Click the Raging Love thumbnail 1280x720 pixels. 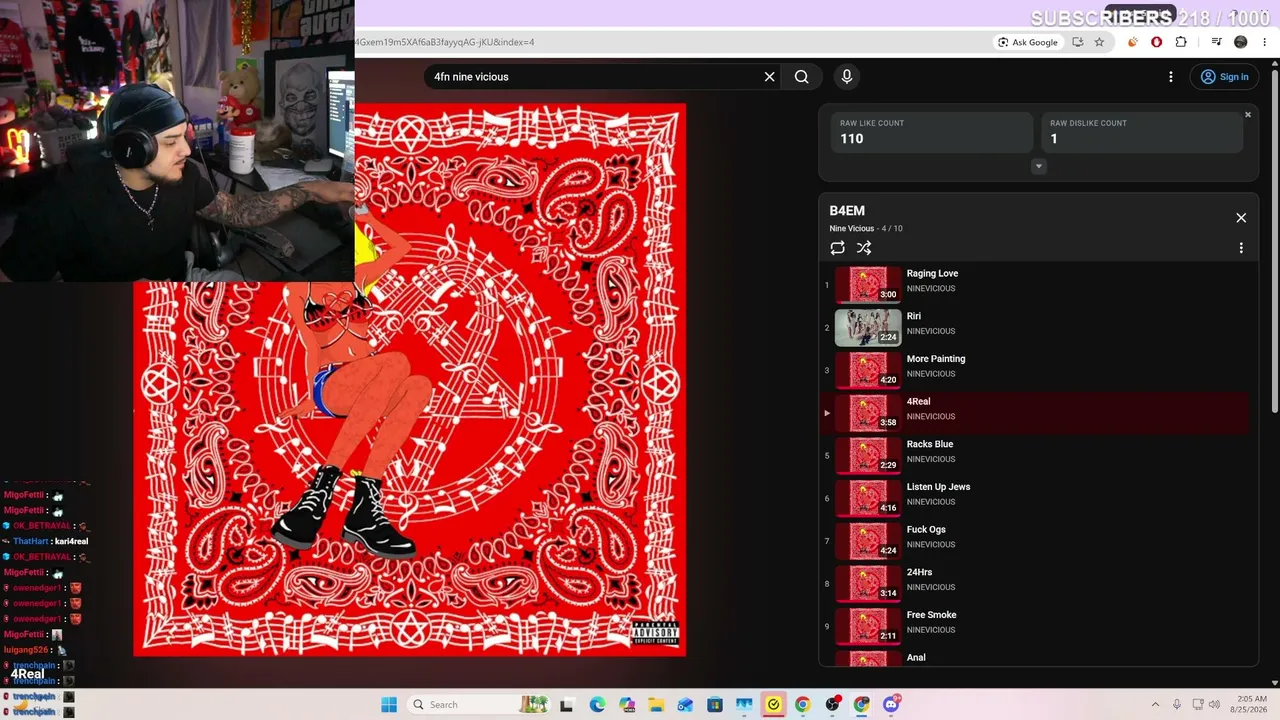pyautogui.click(x=868, y=284)
